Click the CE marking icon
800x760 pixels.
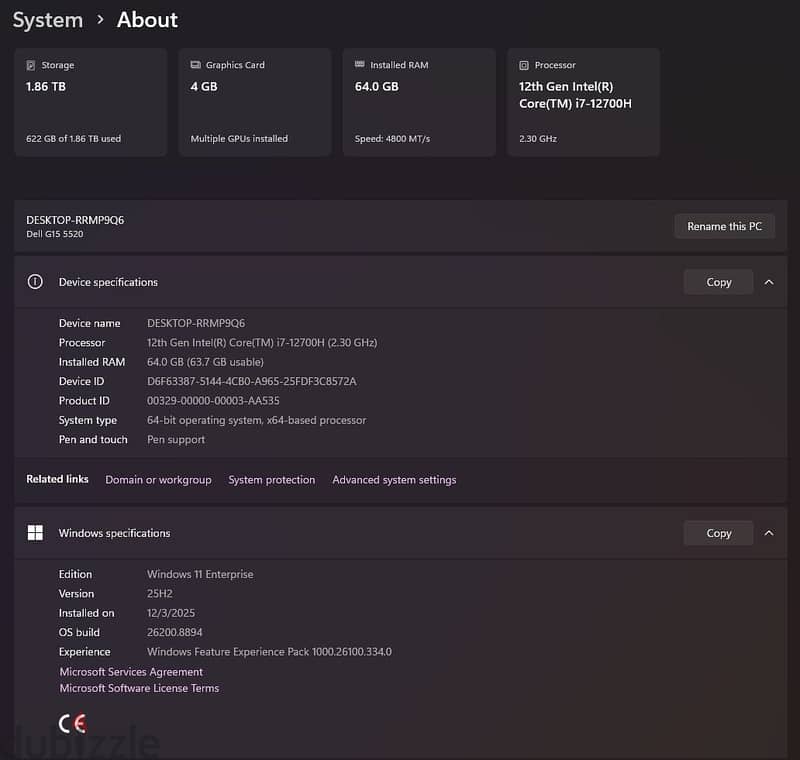pos(72,723)
